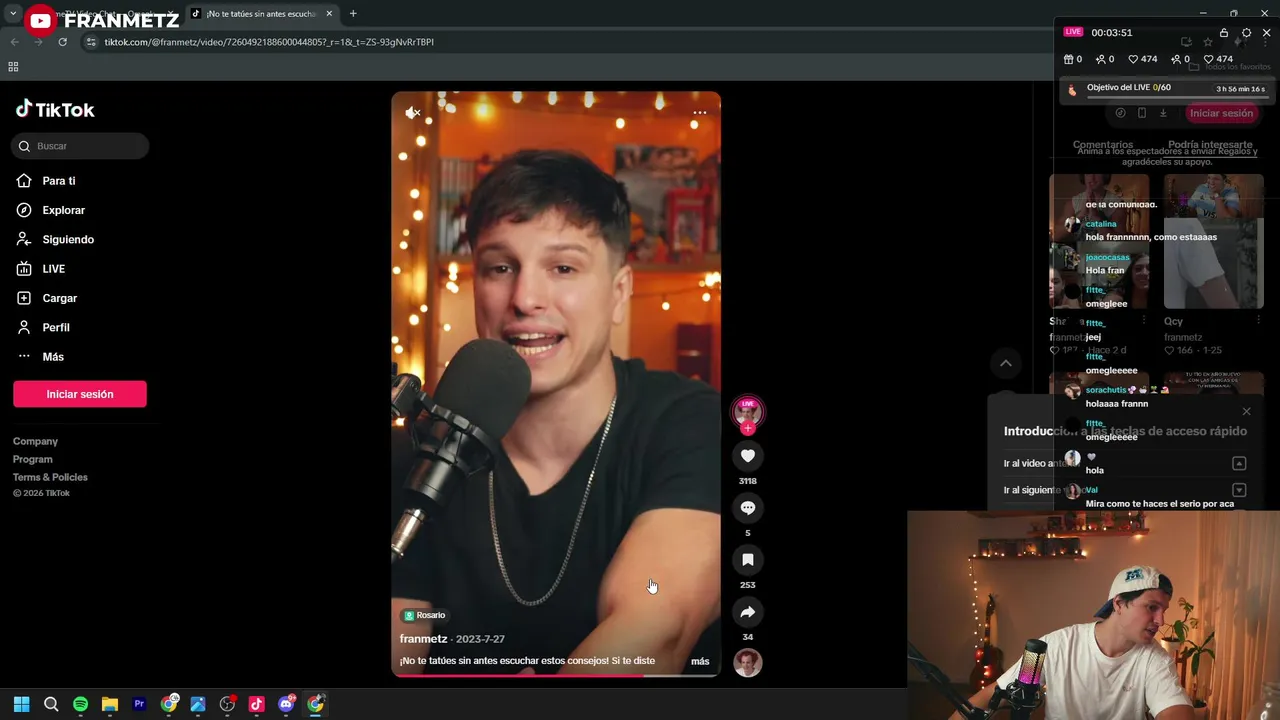Expand the caption with 'más'
Image resolution: width=1280 pixels, height=720 pixels.
700,661
